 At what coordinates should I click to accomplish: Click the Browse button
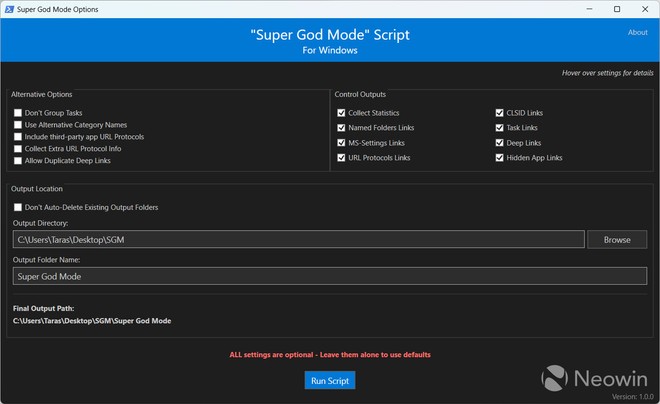617,239
